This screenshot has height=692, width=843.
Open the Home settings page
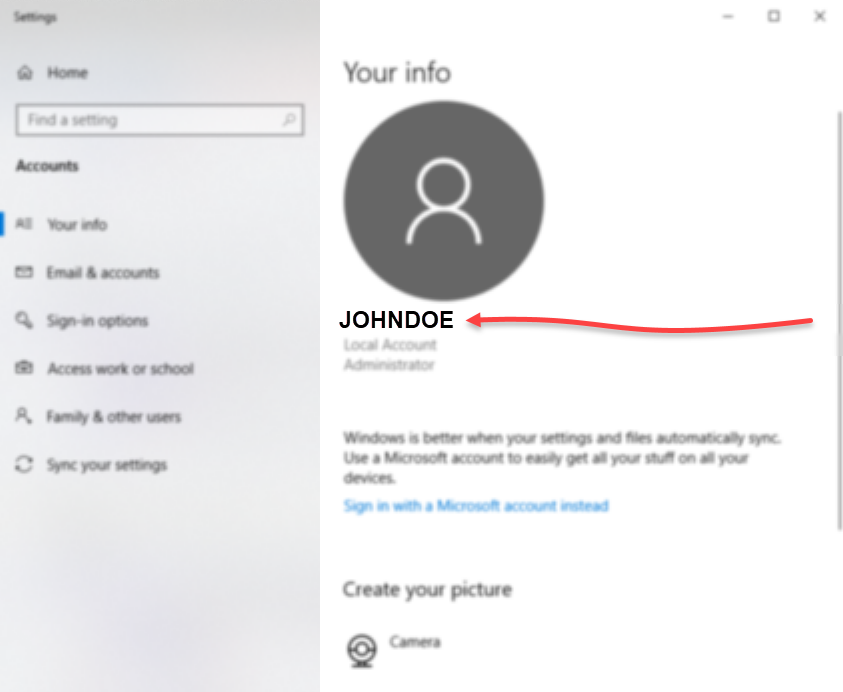coord(67,73)
